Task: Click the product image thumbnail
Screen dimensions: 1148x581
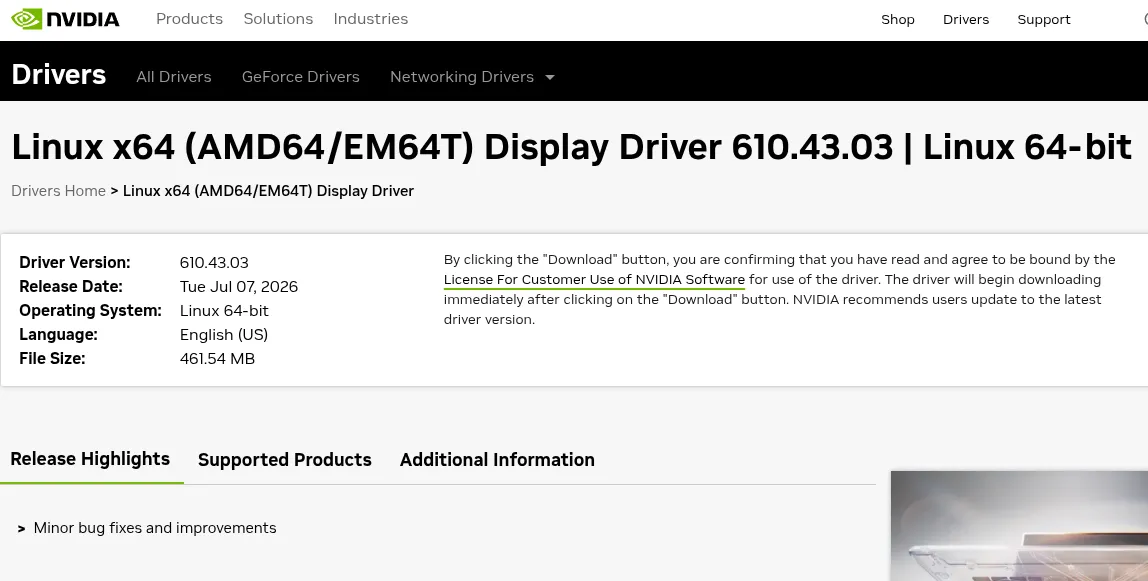Action: click(1019, 525)
